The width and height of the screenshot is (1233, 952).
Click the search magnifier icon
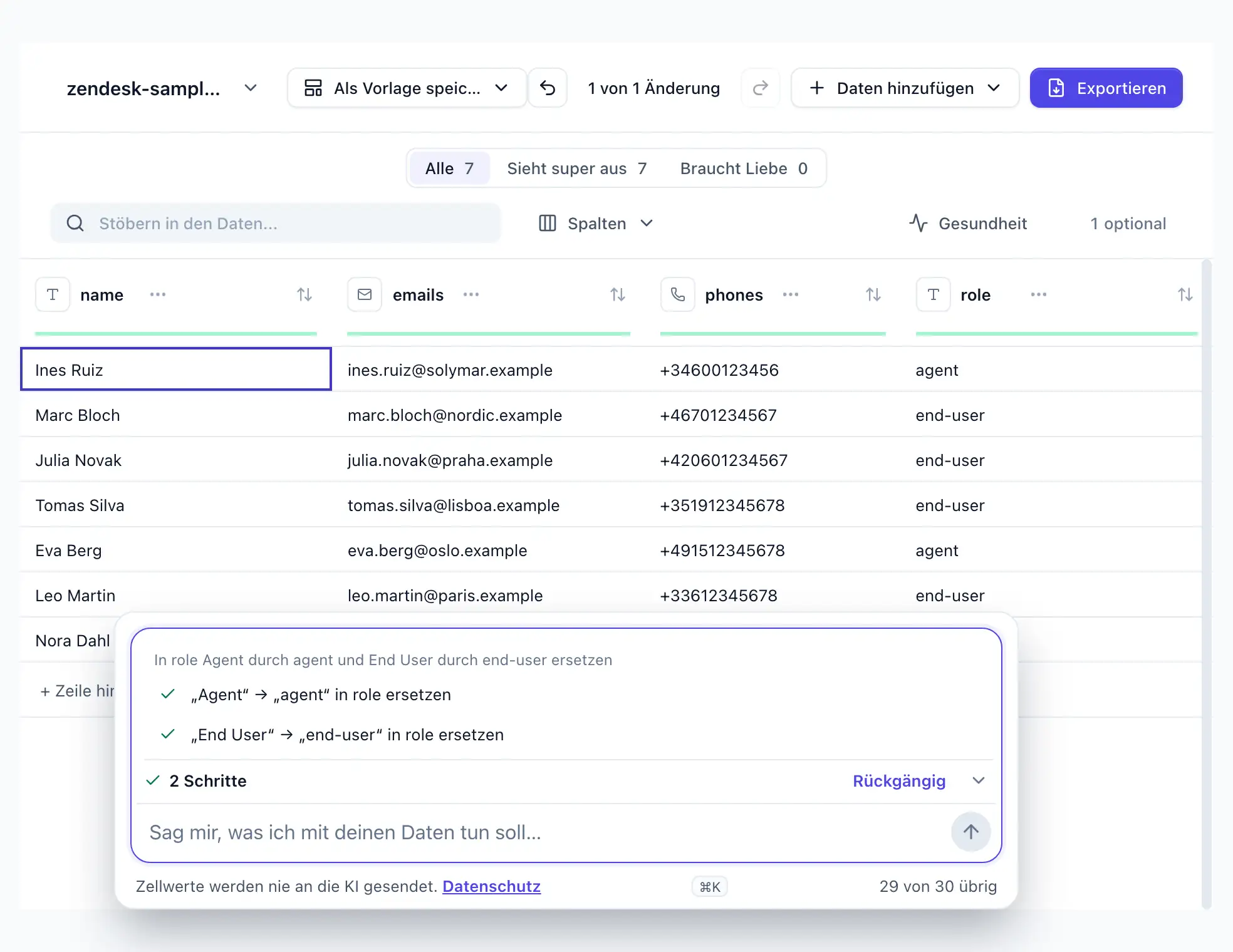click(75, 223)
